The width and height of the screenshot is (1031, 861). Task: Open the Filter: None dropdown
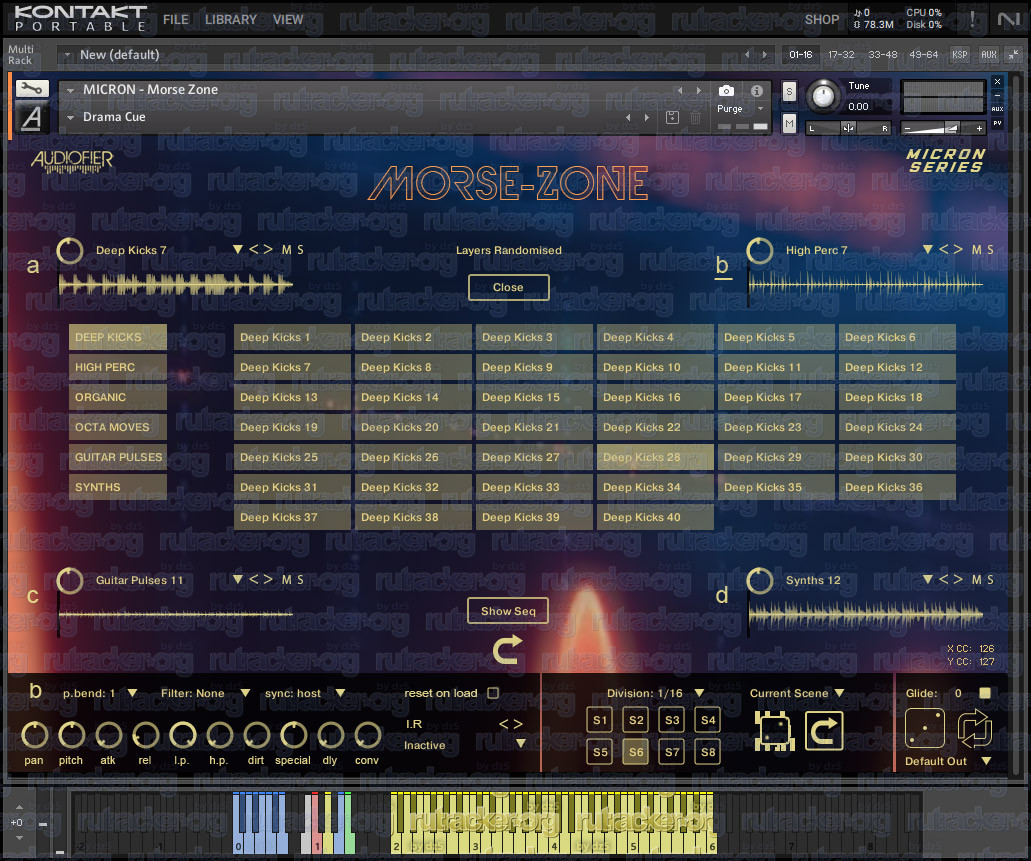point(205,693)
